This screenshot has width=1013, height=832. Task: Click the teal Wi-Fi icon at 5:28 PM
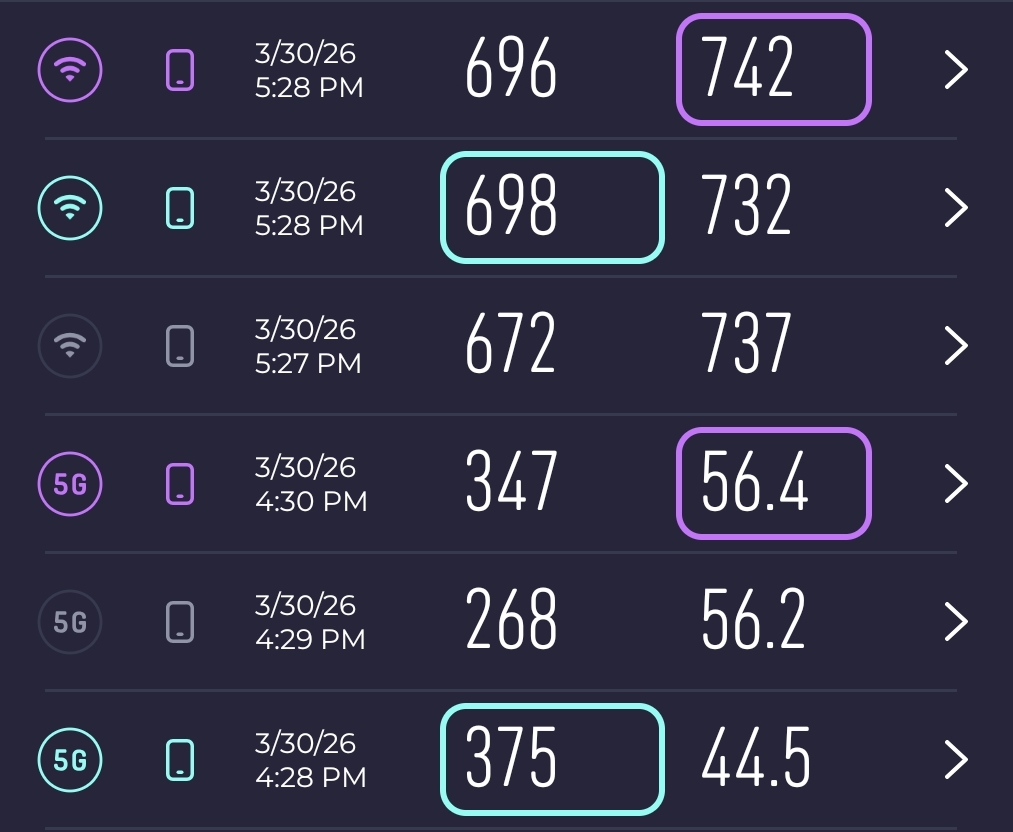tap(69, 208)
